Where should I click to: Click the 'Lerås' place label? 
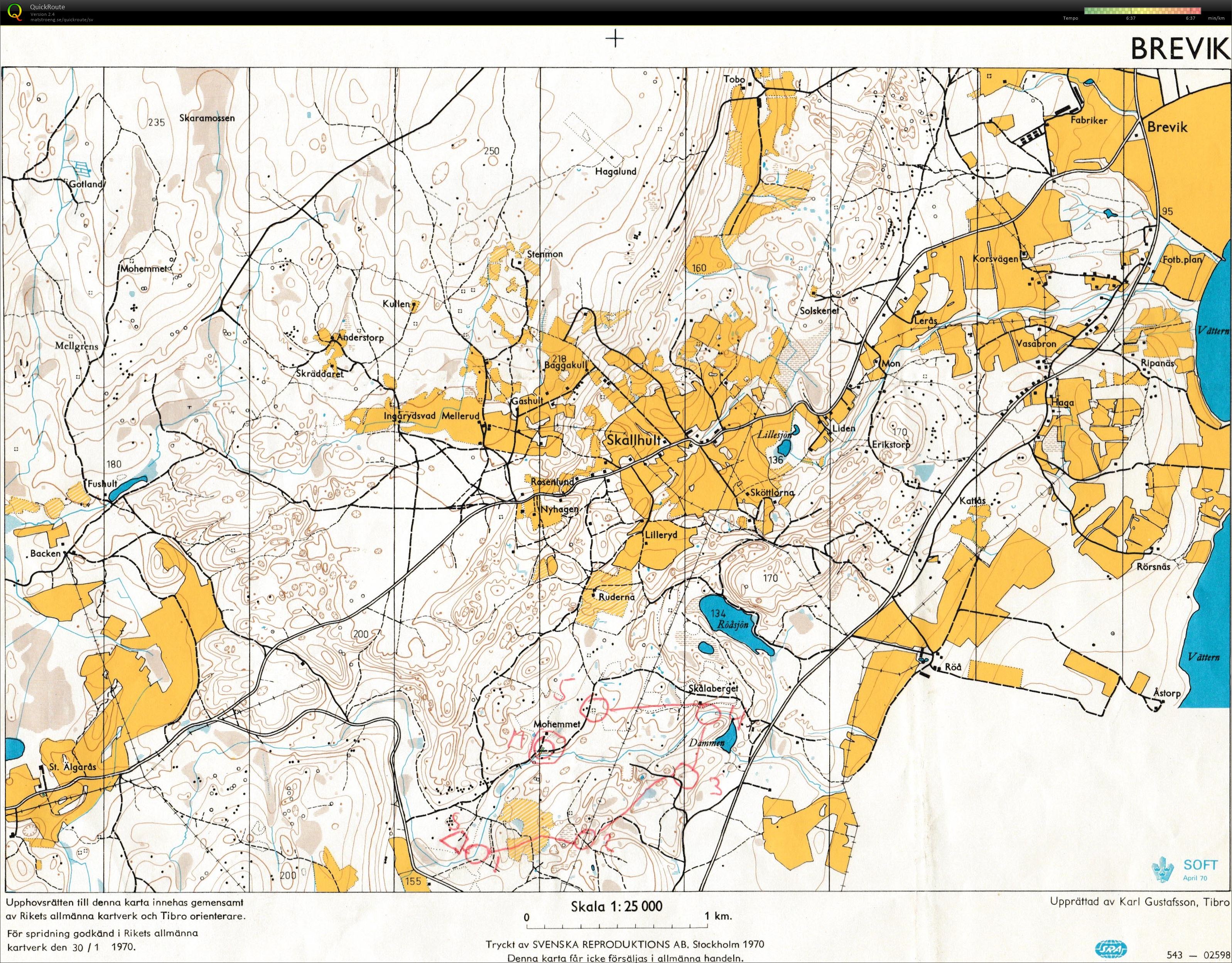[x=925, y=321]
